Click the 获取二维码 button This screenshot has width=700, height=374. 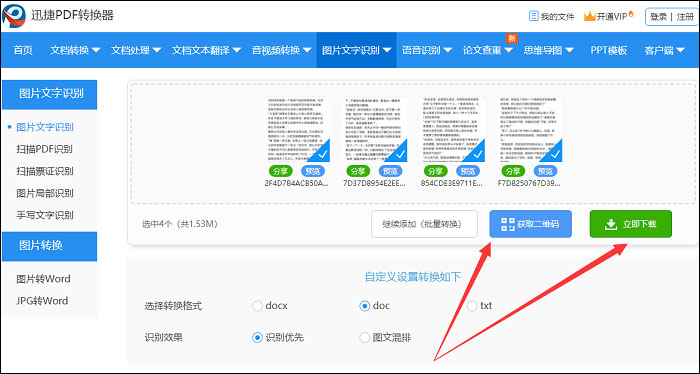pos(530,224)
